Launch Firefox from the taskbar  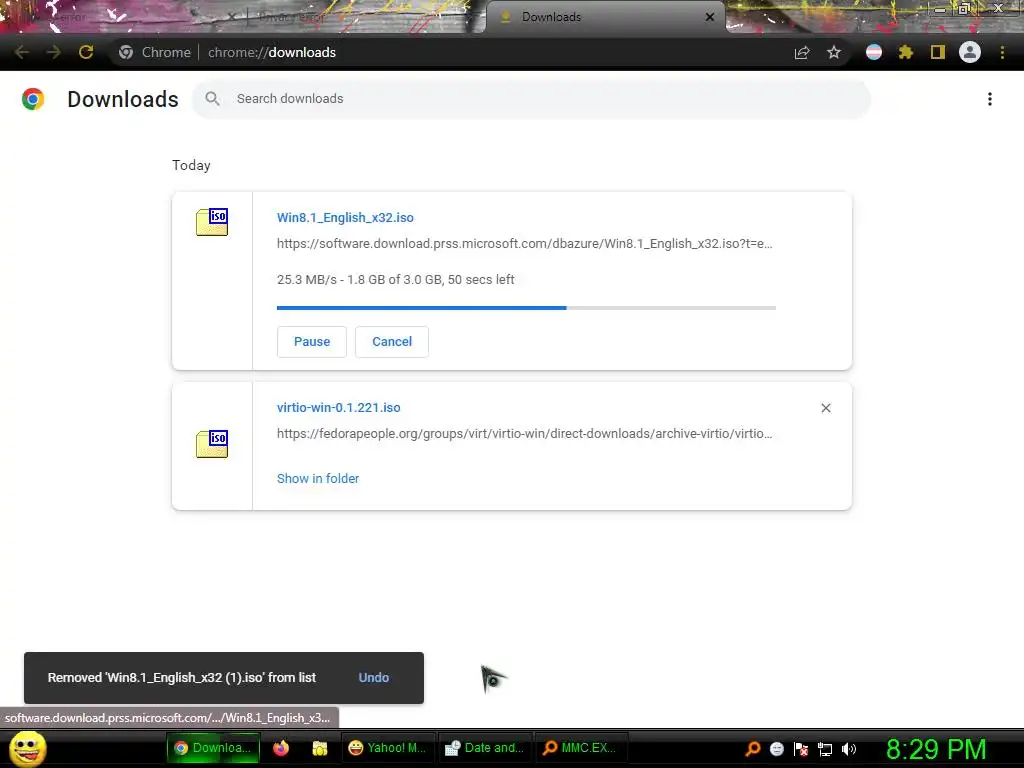pos(281,748)
